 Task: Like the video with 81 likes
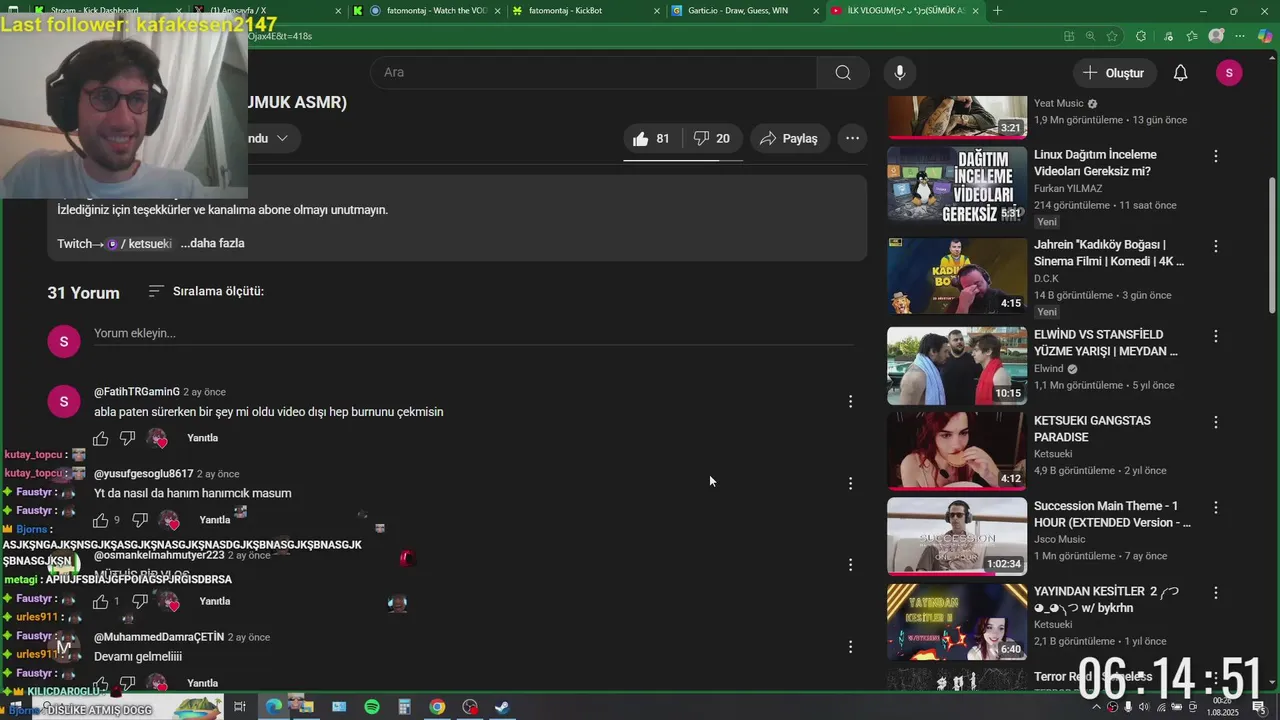(x=651, y=139)
